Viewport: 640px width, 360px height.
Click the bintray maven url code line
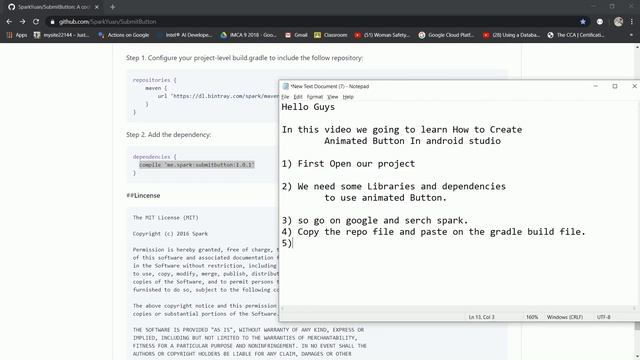218,96
